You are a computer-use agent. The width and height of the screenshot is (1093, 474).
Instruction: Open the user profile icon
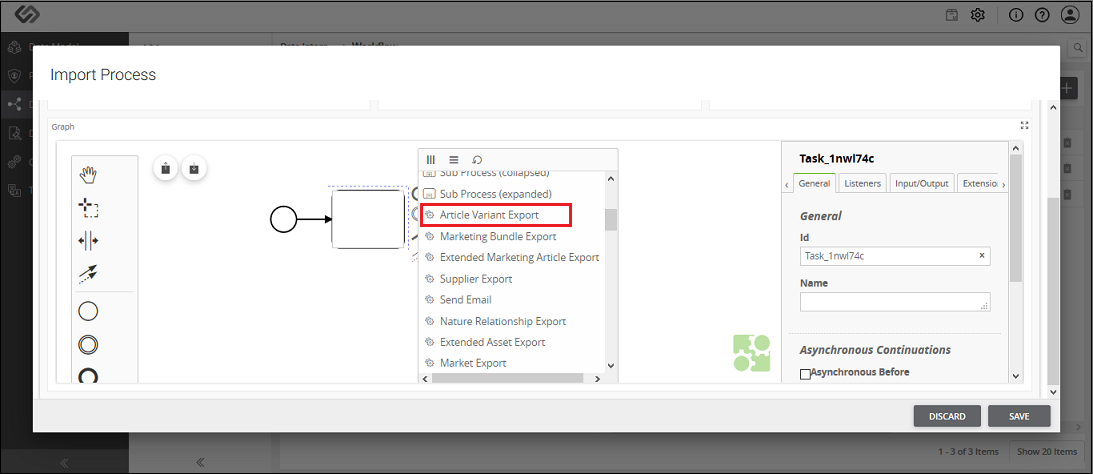coord(1070,15)
